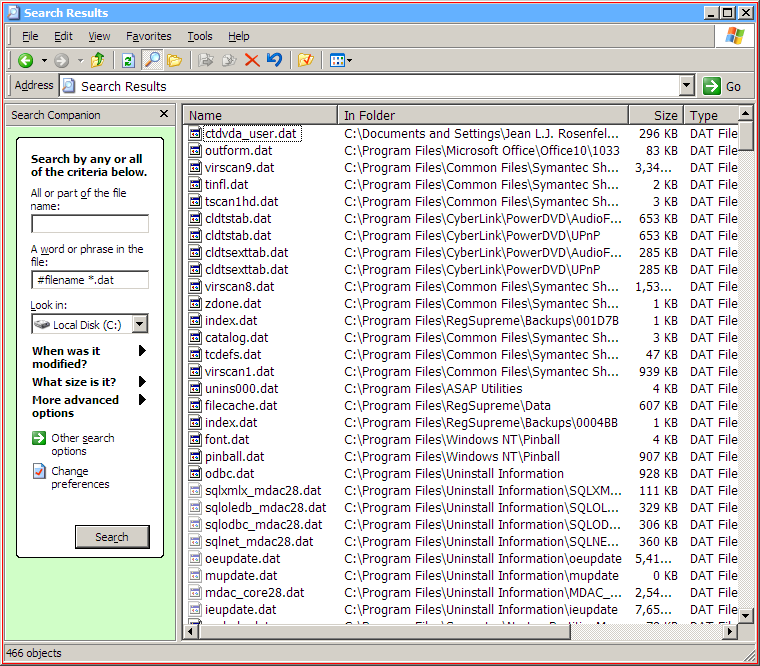Click the horizontal scrollbar left arrow
This screenshot has width=760, height=666.
click(191, 632)
